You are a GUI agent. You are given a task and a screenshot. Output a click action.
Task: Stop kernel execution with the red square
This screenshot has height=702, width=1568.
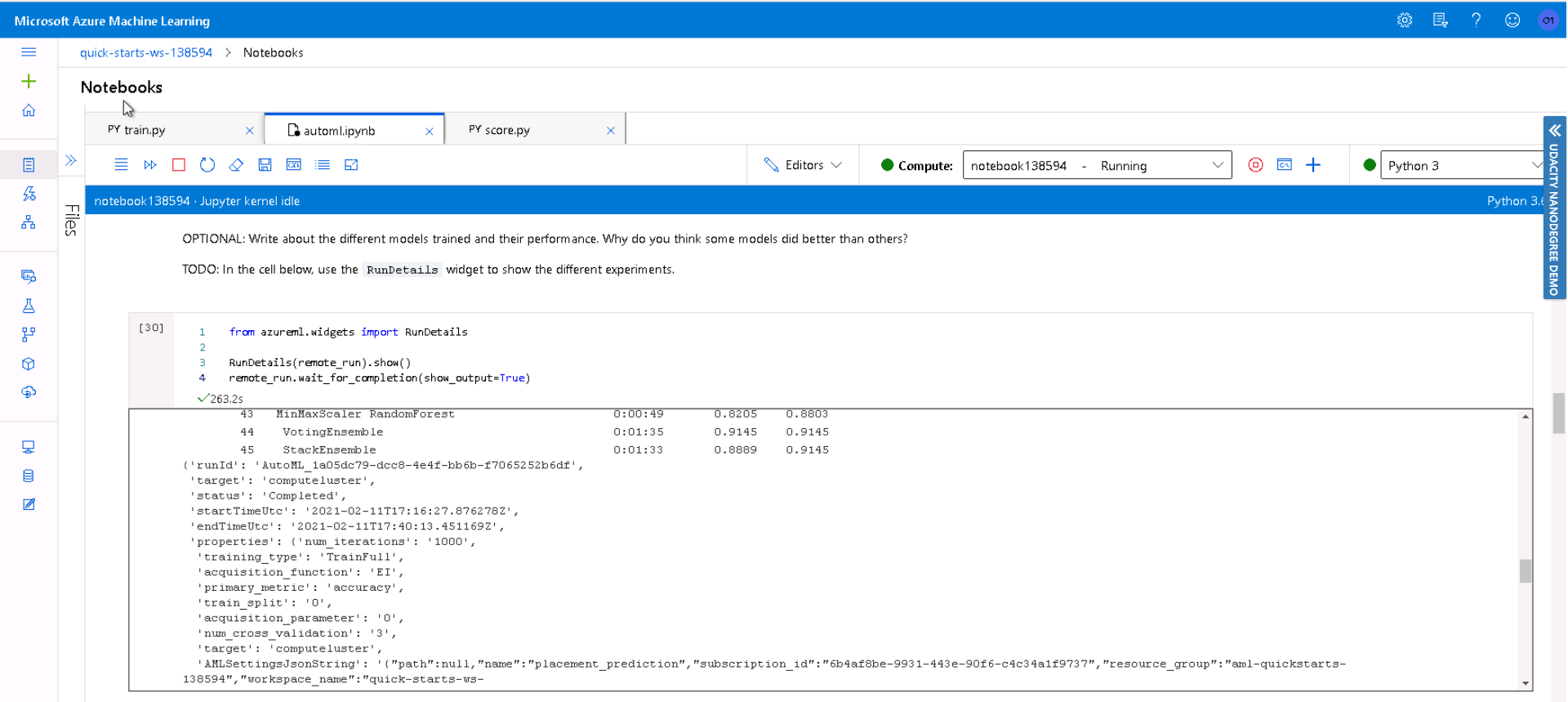(x=179, y=165)
